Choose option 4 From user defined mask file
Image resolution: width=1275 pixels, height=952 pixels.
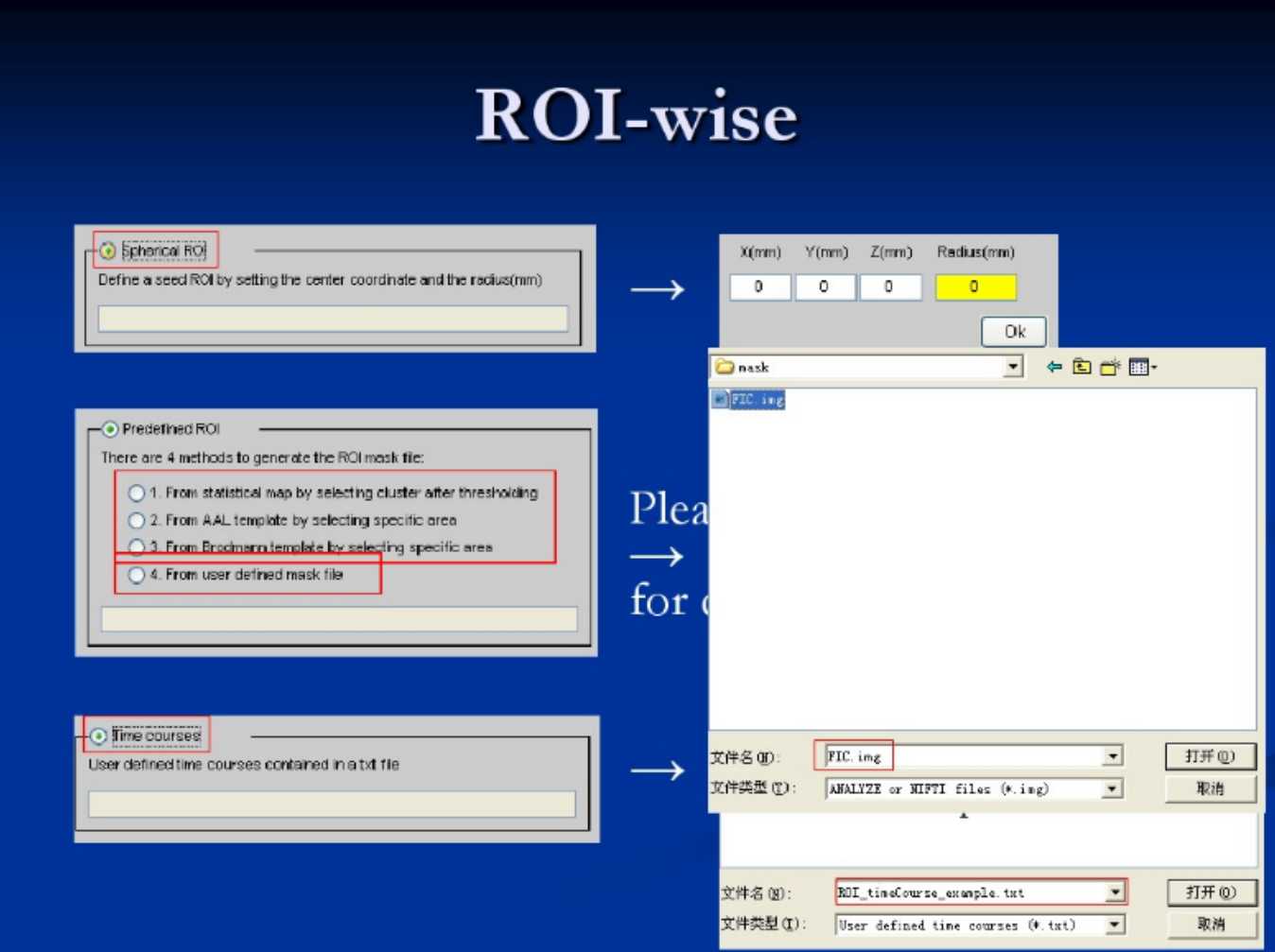click(x=137, y=575)
